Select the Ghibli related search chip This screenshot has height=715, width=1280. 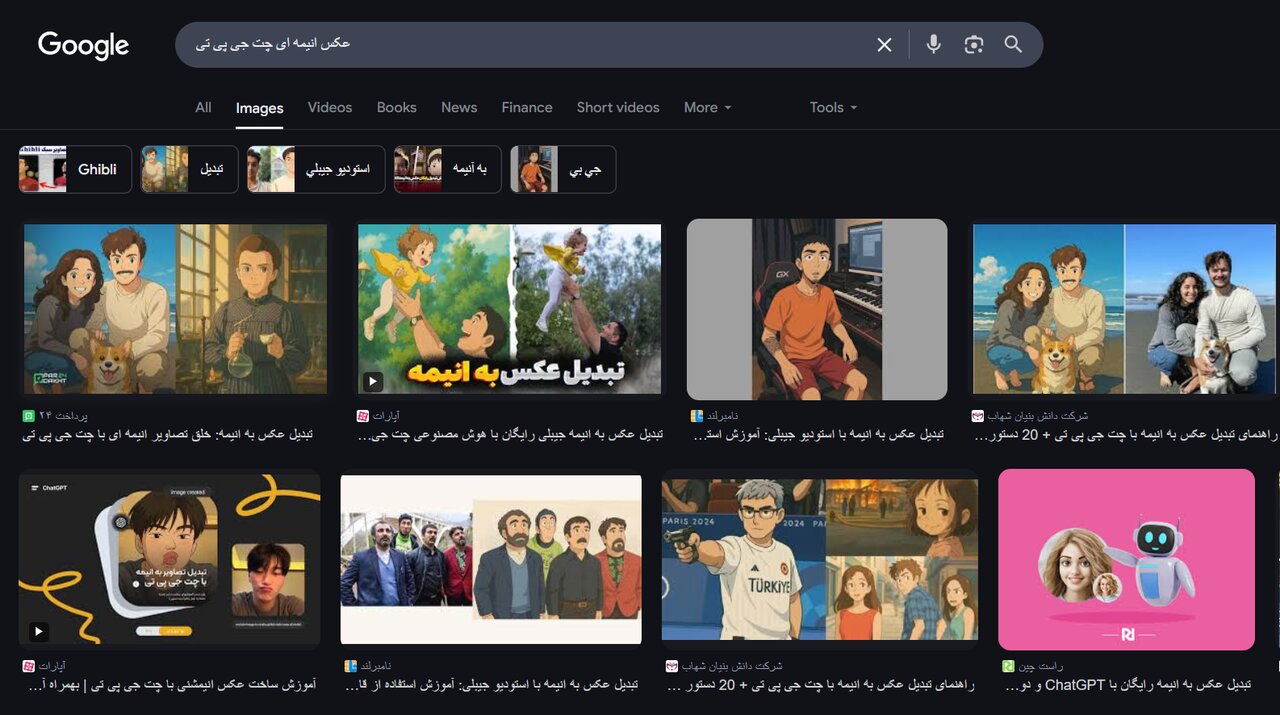[x=97, y=169]
